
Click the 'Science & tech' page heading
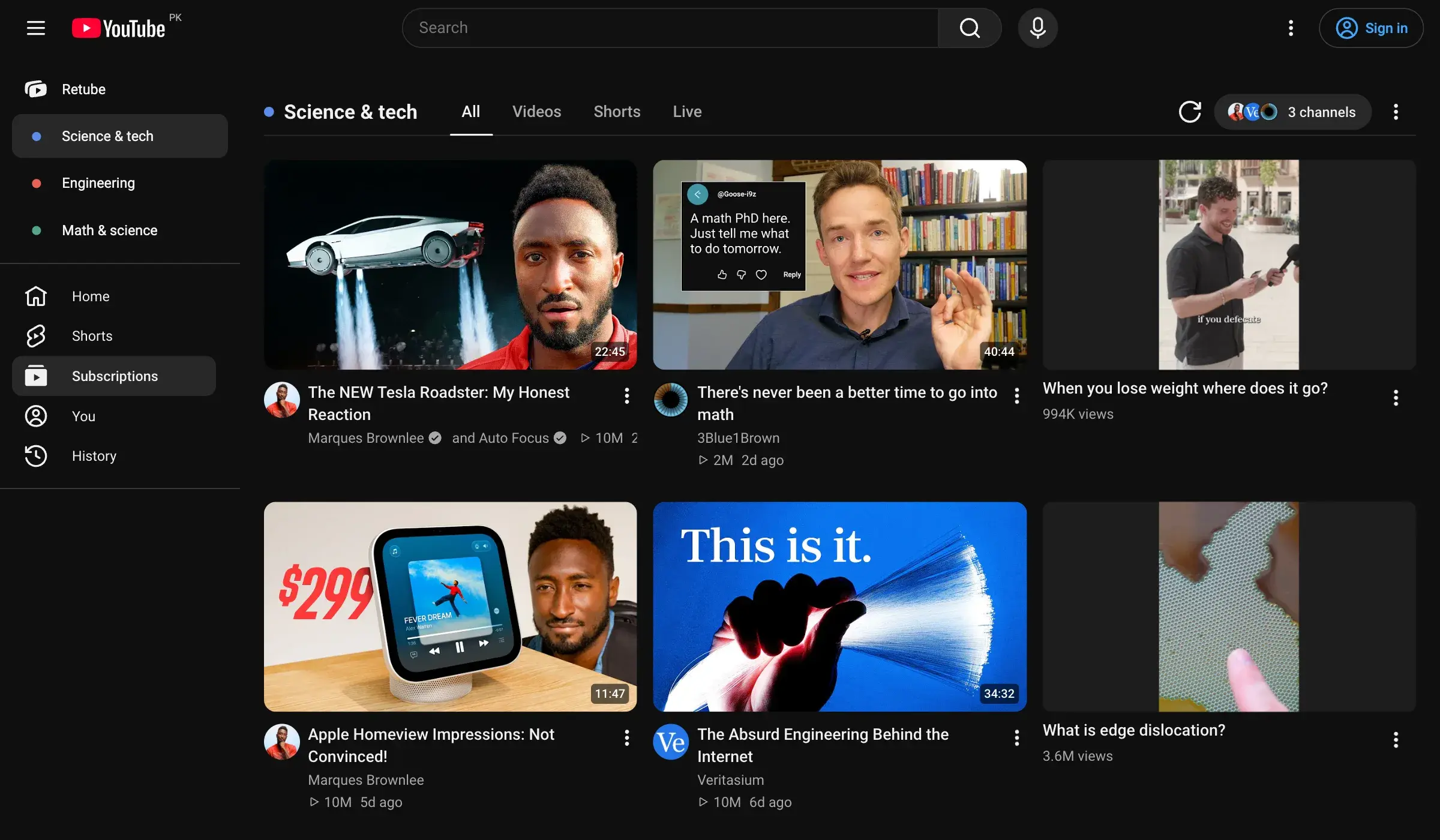click(x=350, y=112)
